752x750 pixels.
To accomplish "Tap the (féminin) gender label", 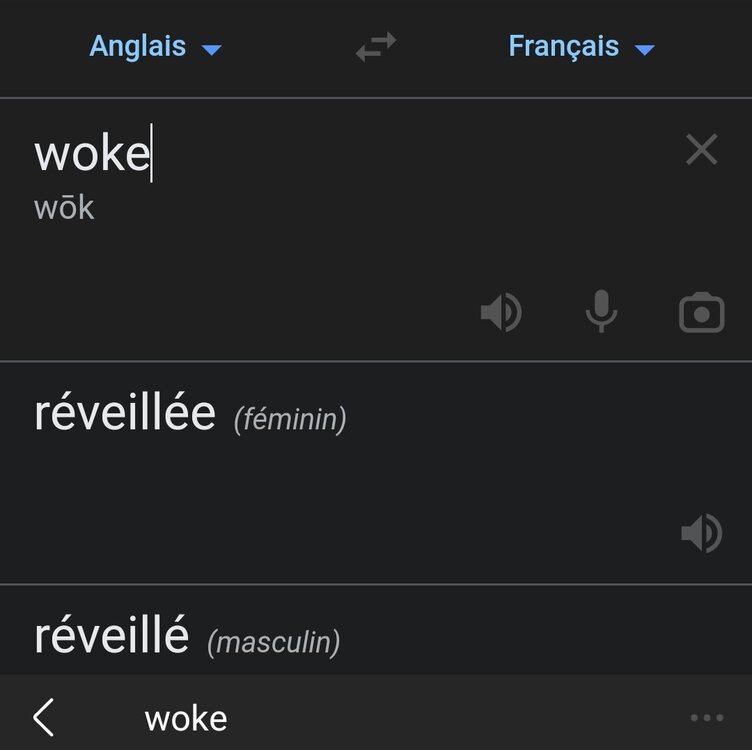I will tap(290, 420).
